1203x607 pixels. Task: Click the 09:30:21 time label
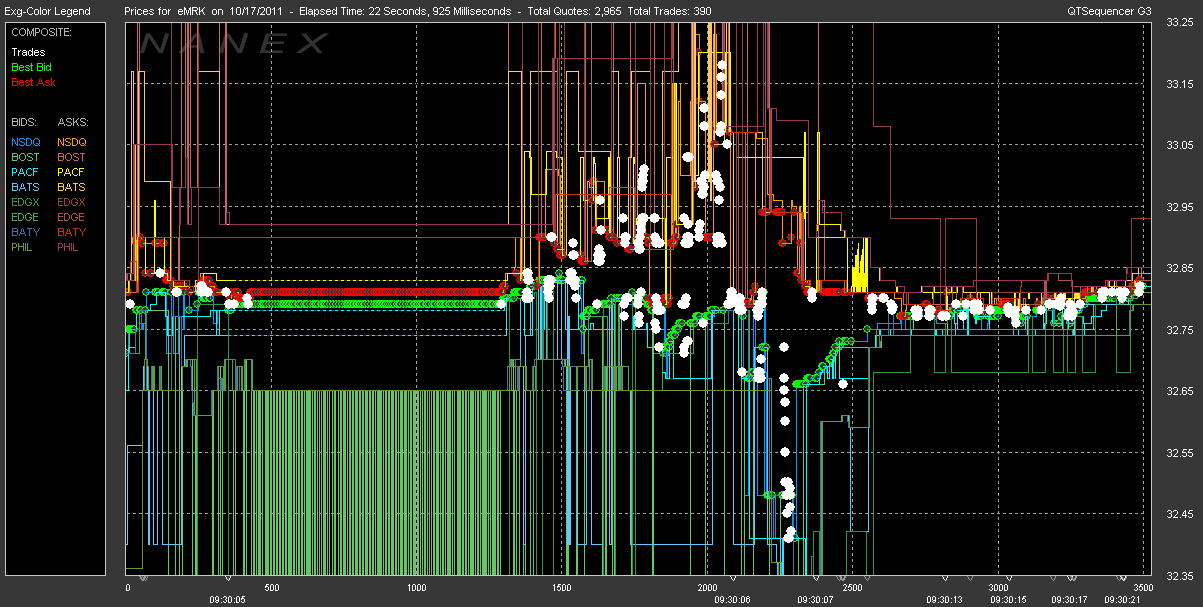(x=1123, y=599)
